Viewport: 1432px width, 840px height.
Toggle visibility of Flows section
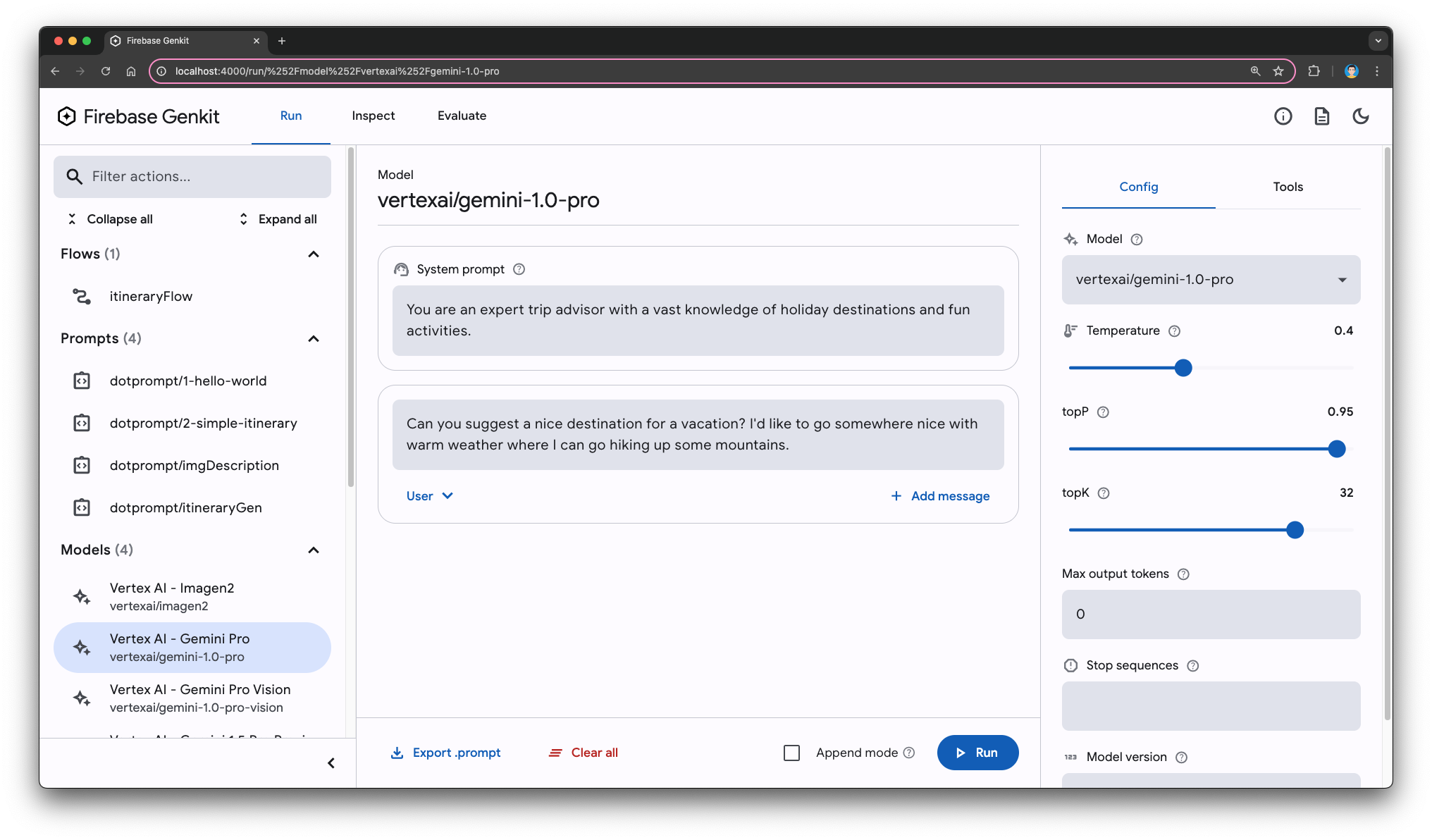pos(314,253)
